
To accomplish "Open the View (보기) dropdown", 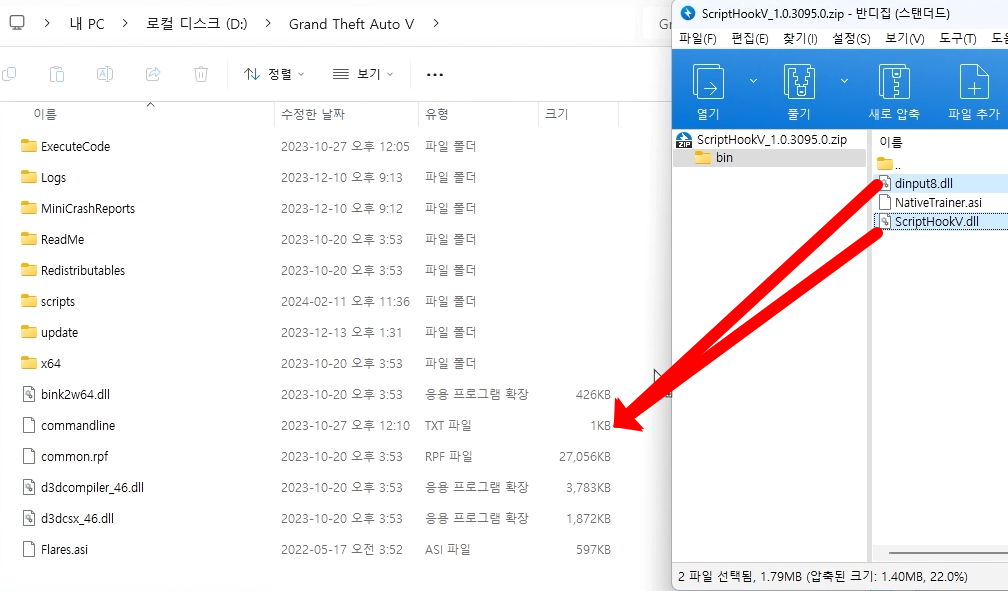I will tap(363, 74).
